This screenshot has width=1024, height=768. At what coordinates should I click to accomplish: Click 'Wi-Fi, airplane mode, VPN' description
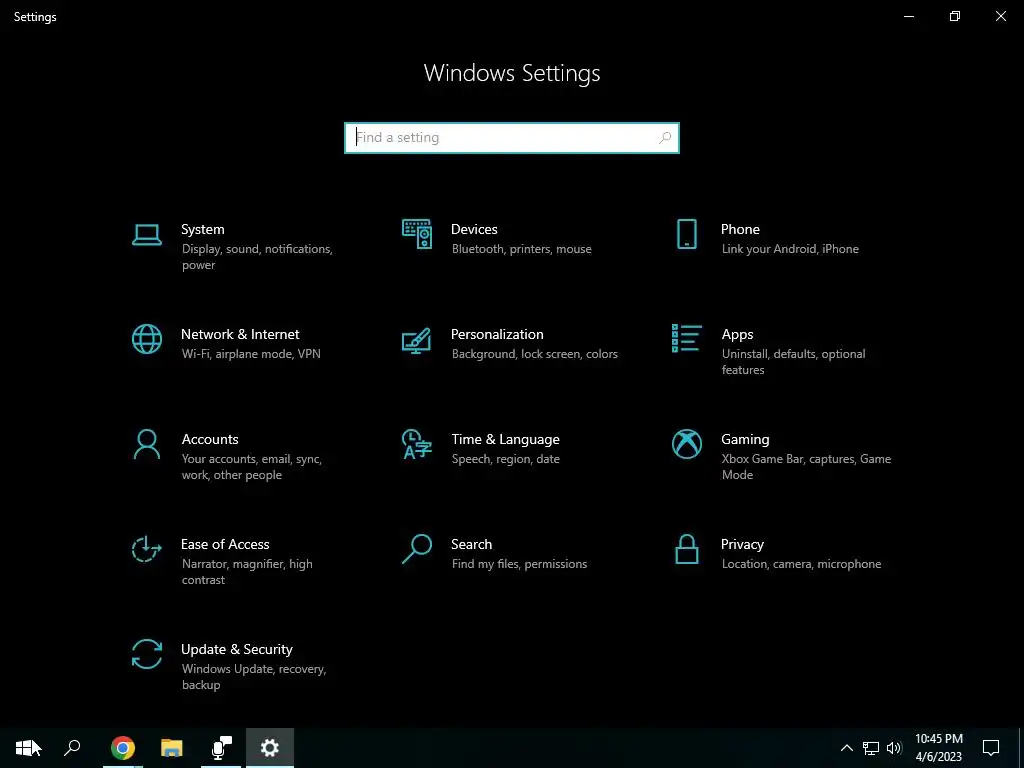[251, 354]
